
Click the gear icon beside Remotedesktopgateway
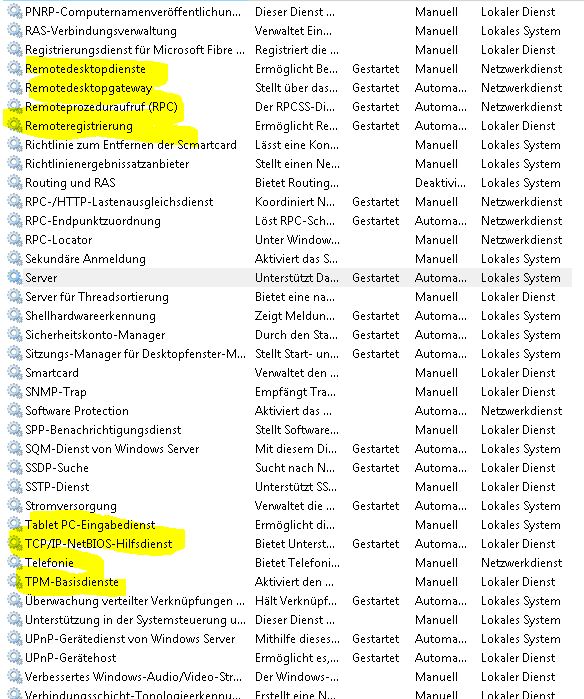pos(14,88)
